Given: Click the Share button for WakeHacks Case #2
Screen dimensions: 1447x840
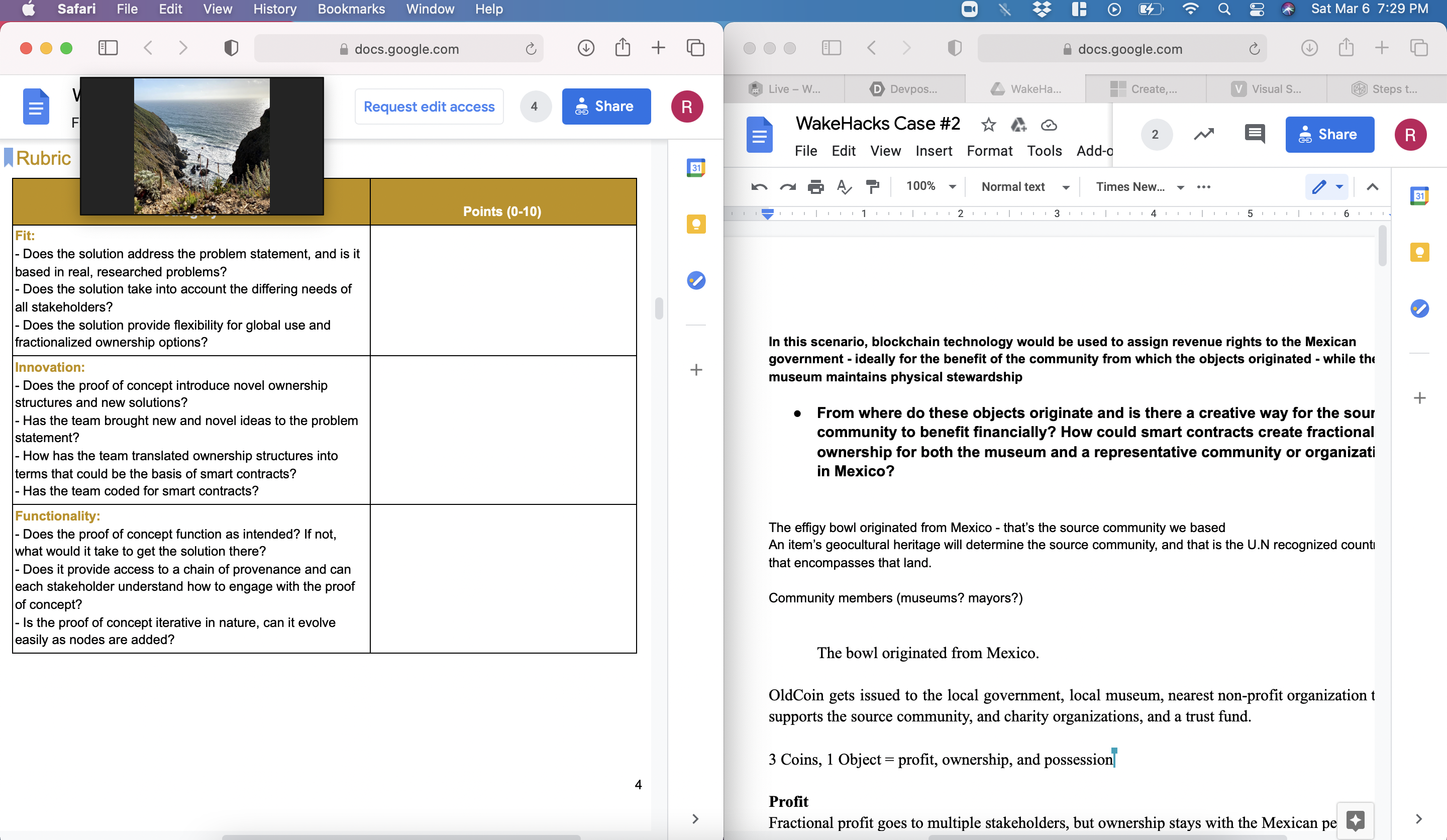Looking at the screenshot, I should (x=1329, y=135).
